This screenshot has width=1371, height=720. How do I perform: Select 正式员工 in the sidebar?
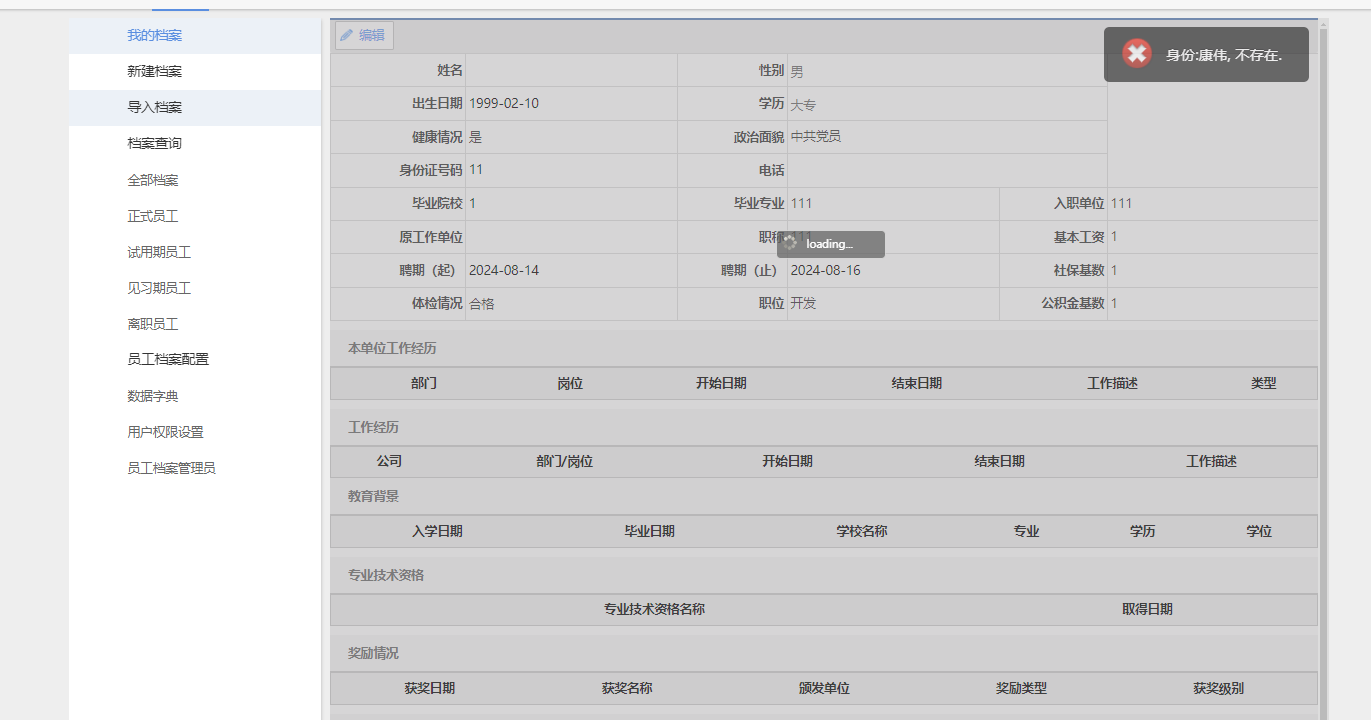click(153, 216)
